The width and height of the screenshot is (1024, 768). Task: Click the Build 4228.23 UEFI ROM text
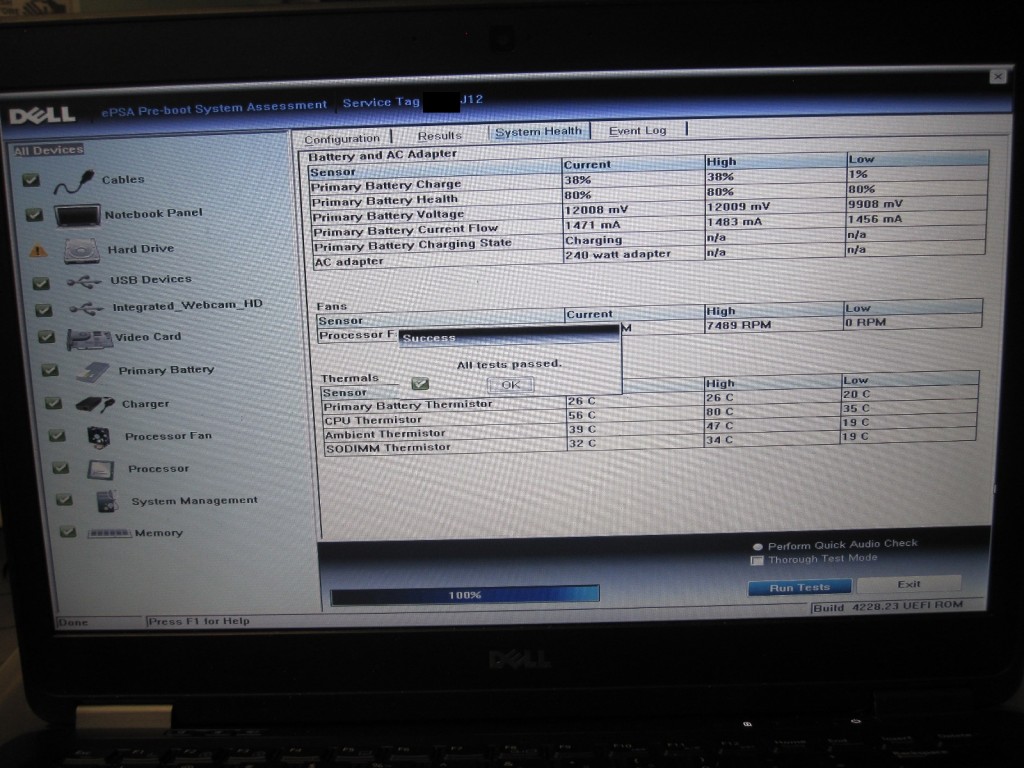pyautogui.click(x=888, y=606)
